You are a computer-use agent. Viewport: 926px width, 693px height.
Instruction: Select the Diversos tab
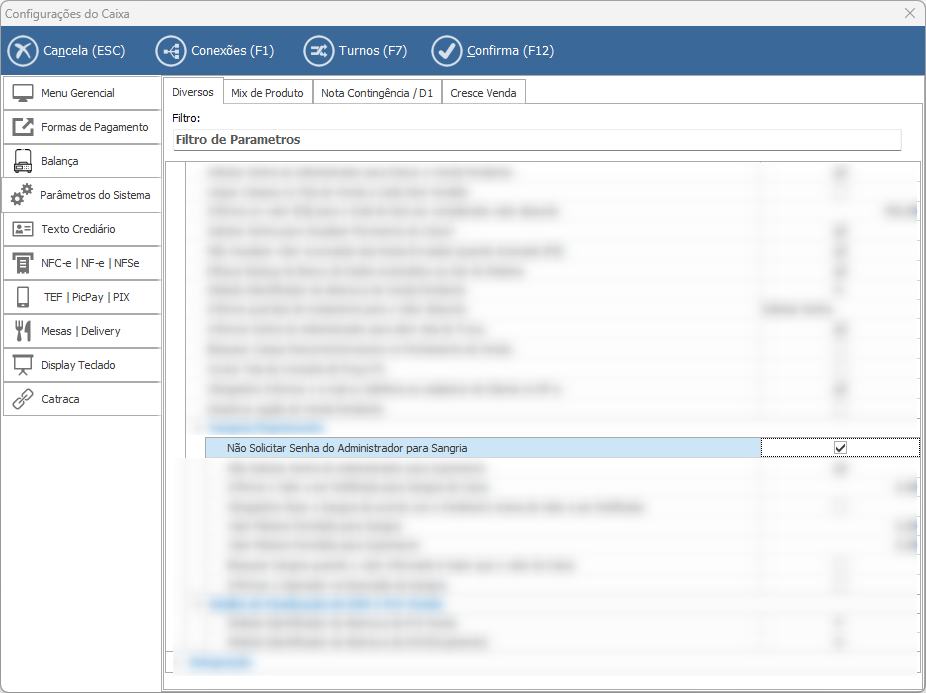pos(193,92)
